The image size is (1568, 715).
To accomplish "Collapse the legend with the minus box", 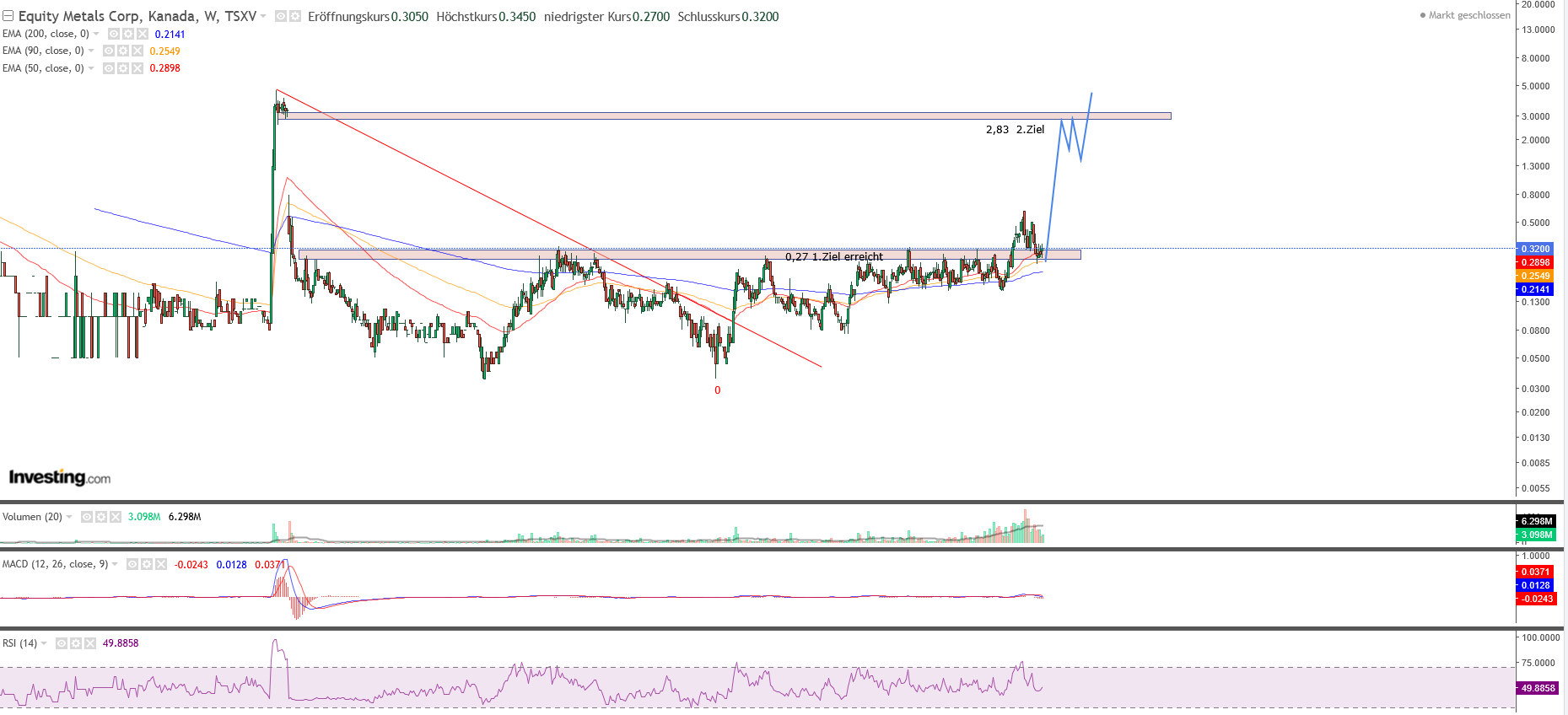I will click(8, 16).
